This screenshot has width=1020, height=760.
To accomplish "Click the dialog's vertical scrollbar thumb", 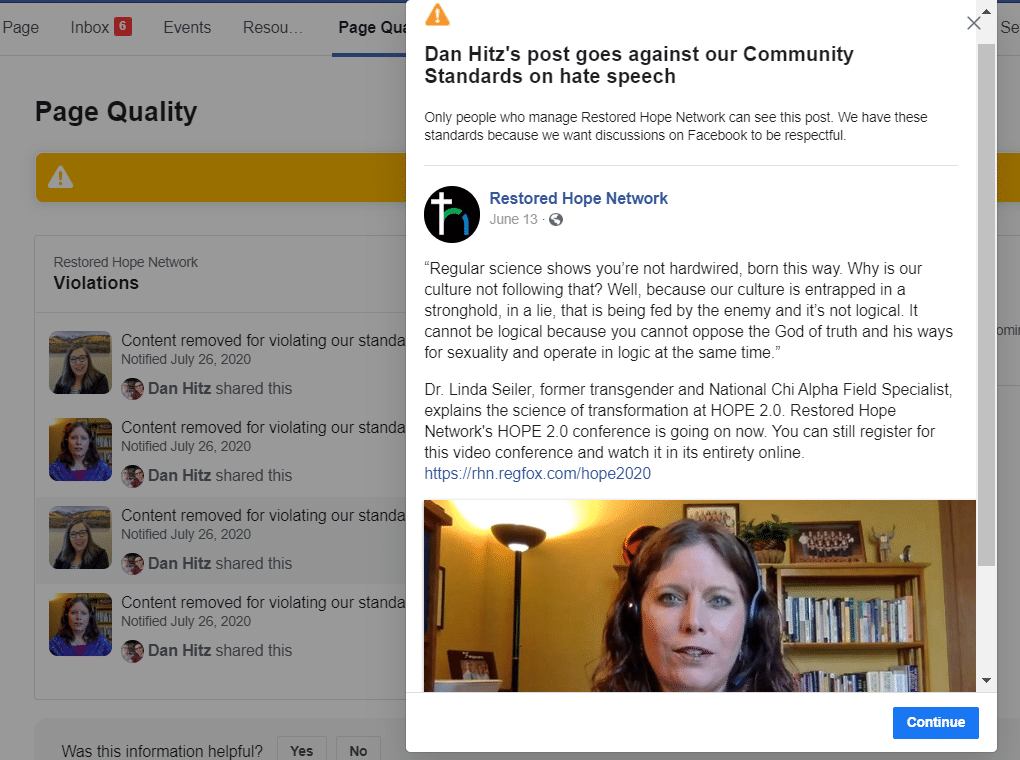I will click(986, 305).
